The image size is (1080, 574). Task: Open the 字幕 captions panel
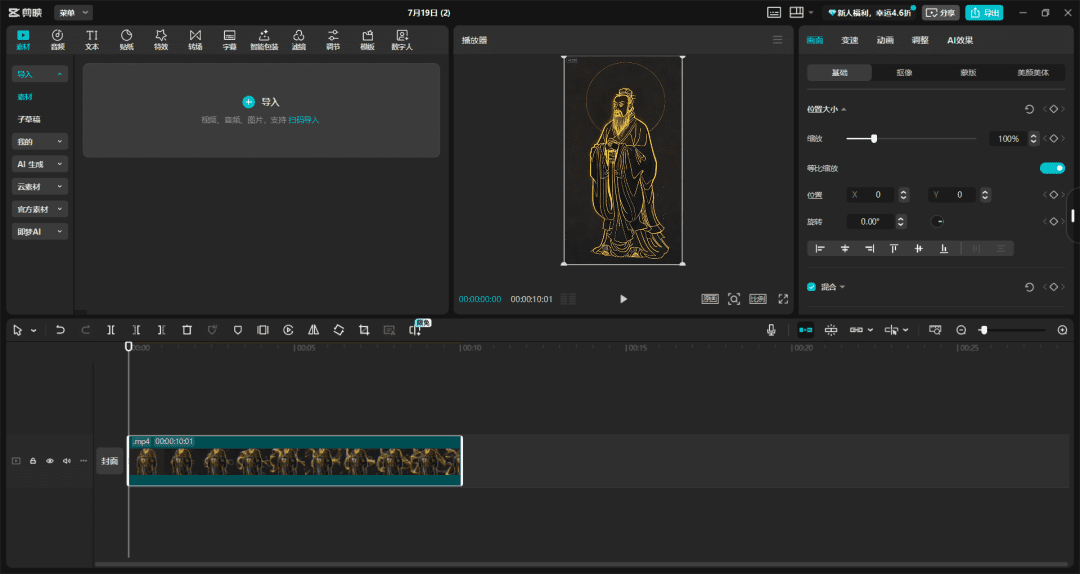tap(229, 40)
